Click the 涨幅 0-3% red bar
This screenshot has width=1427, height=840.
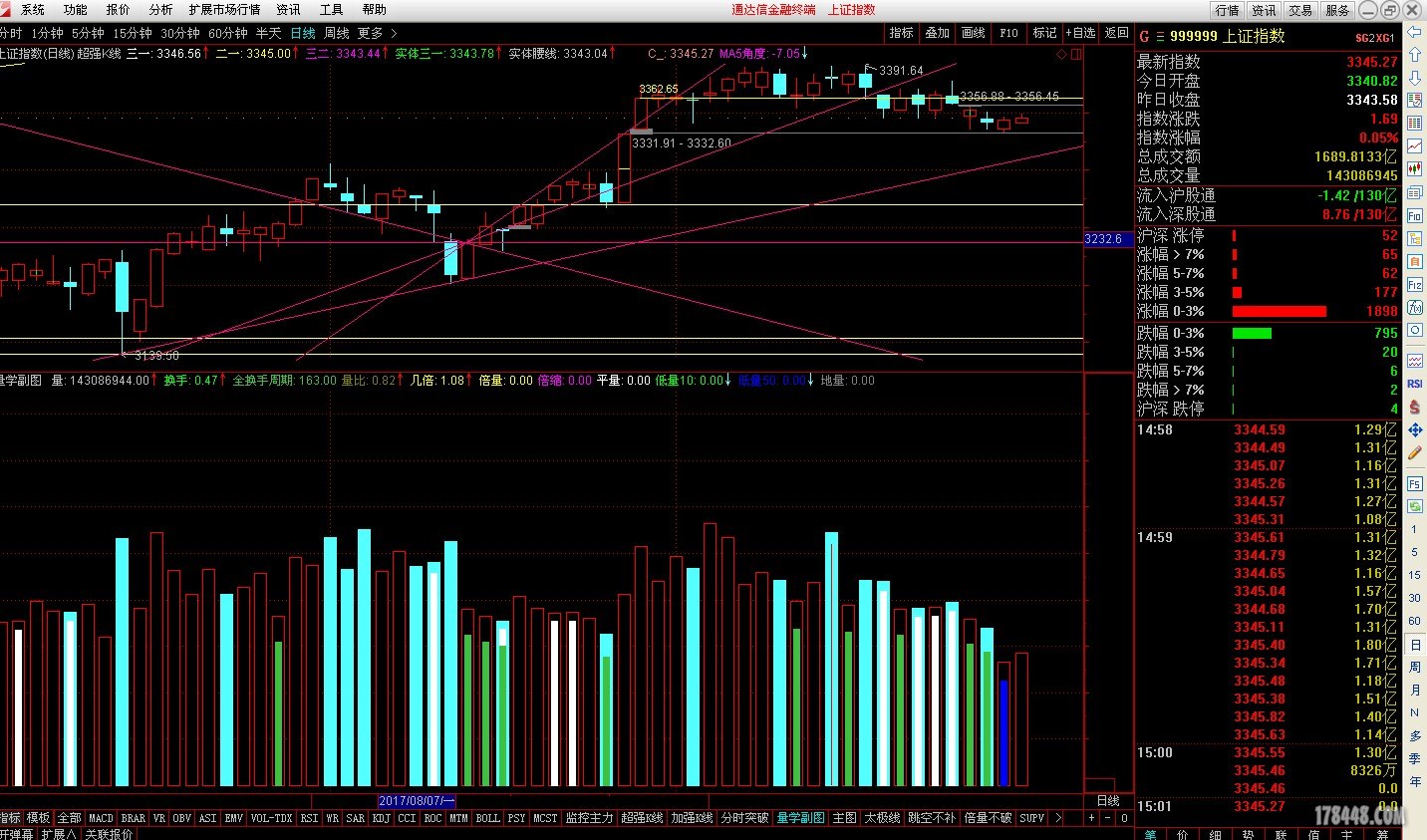coord(1279,311)
